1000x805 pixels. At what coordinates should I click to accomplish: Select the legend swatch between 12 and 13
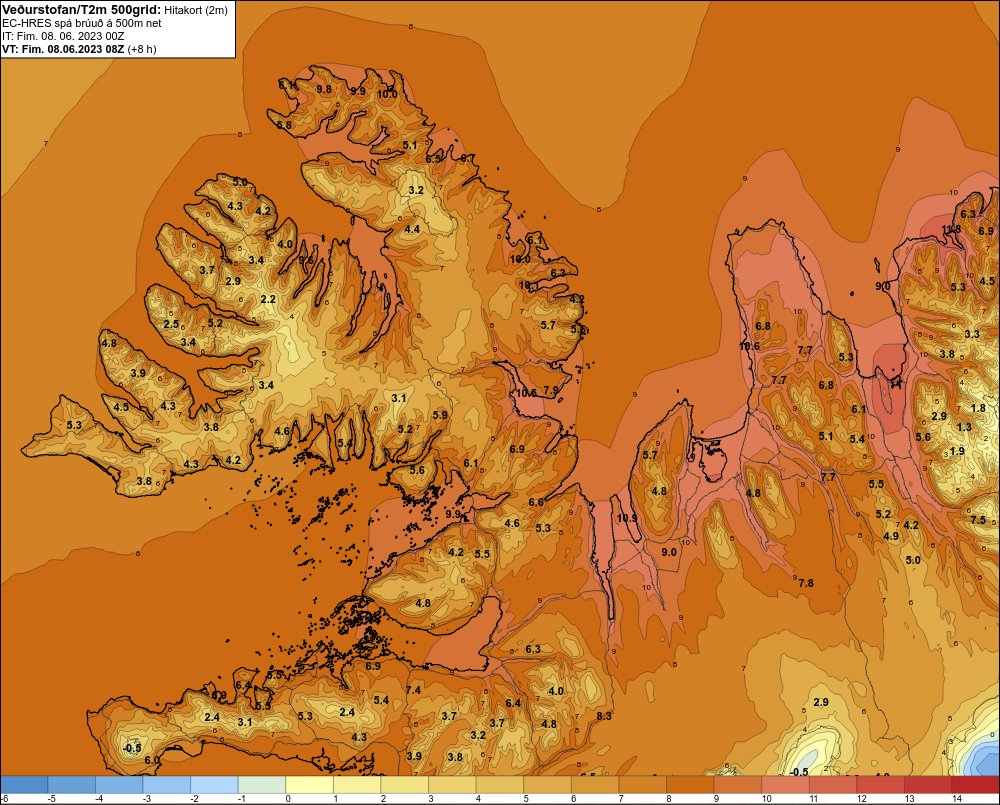[x=880, y=785]
